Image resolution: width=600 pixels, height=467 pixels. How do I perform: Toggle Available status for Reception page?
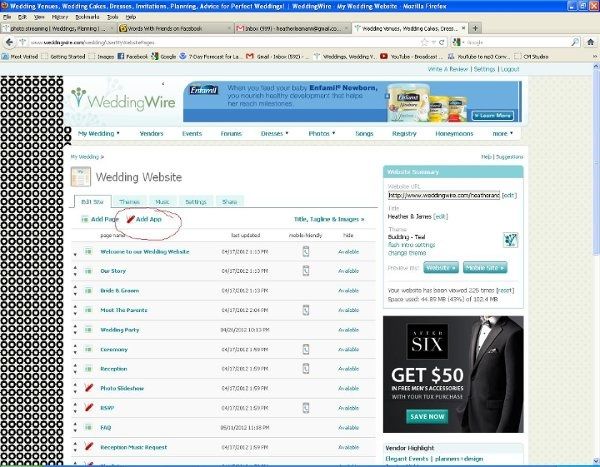348,368
